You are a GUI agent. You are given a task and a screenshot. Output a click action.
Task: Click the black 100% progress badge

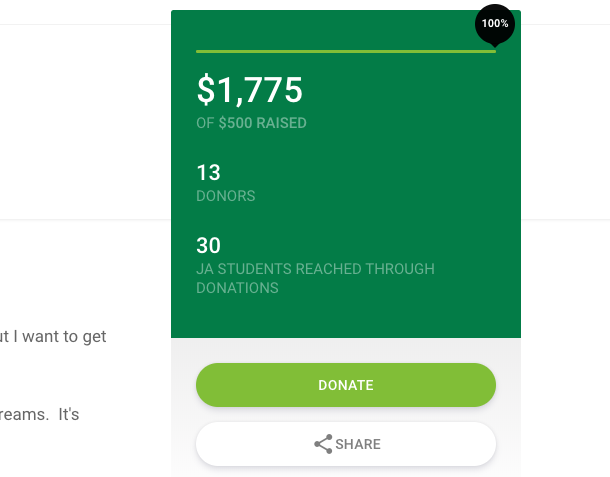tap(495, 24)
